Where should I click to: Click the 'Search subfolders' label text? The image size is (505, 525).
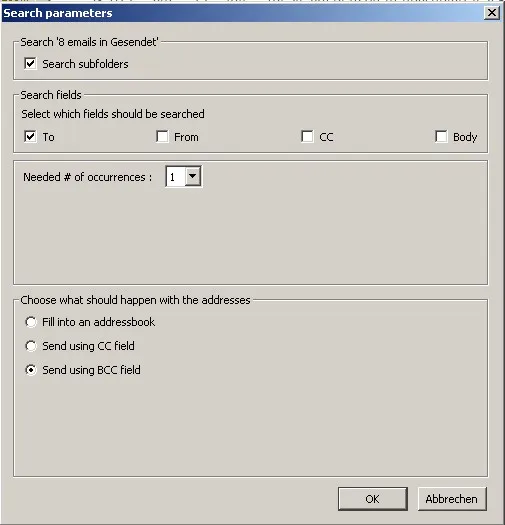[85, 64]
